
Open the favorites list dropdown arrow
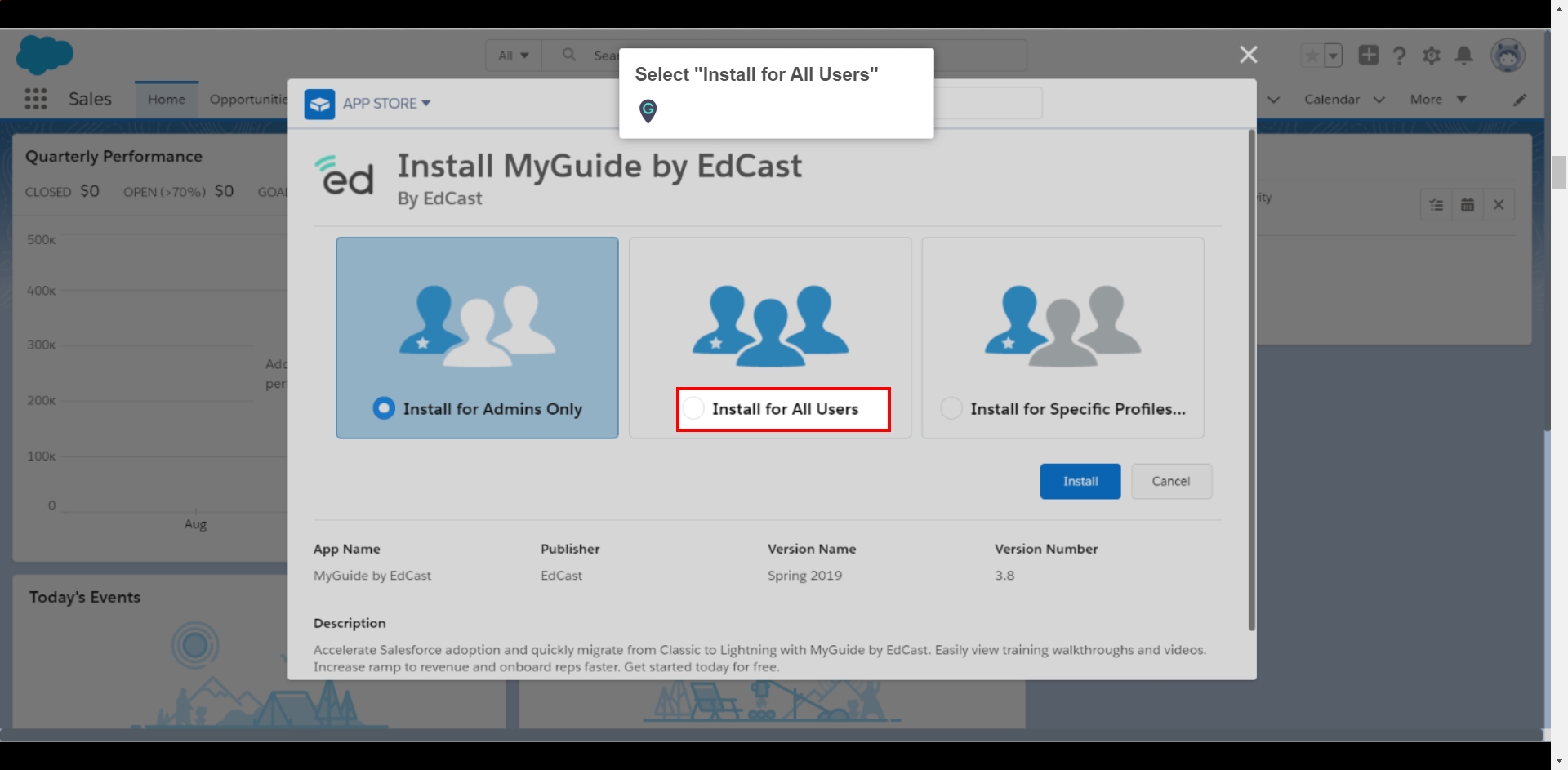tap(1333, 56)
